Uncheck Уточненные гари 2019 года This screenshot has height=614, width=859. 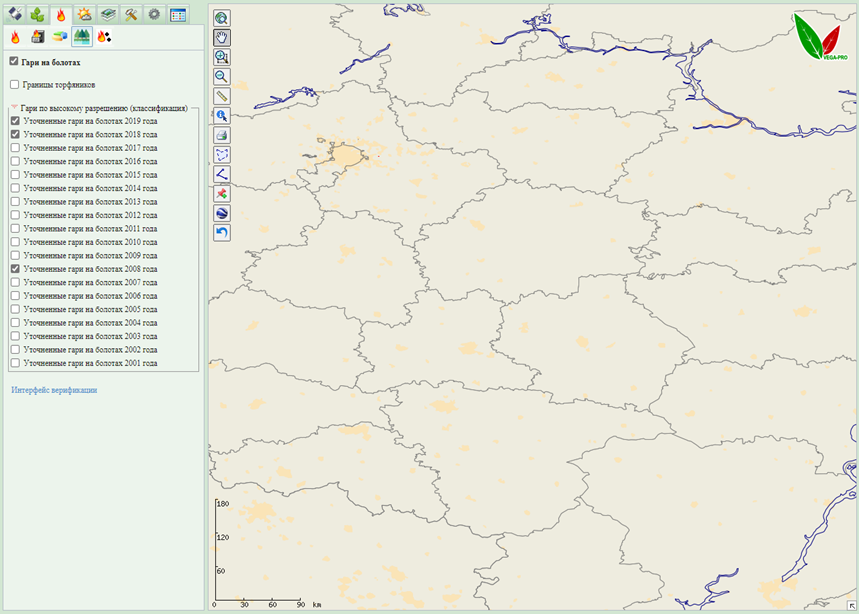pyautogui.click(x=15, y=121)
